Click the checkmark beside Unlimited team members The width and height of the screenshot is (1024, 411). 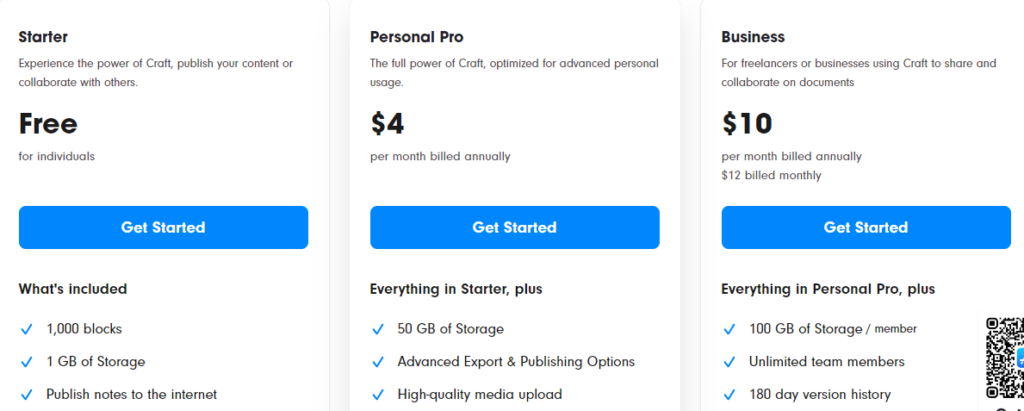click(729, 362)
